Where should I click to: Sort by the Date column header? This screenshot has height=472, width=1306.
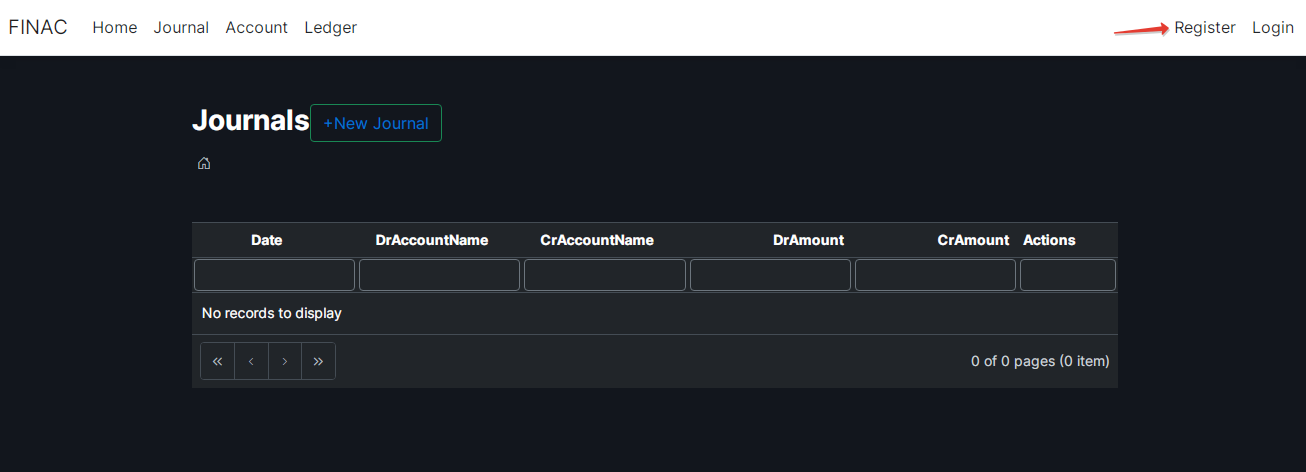point(266,240)
